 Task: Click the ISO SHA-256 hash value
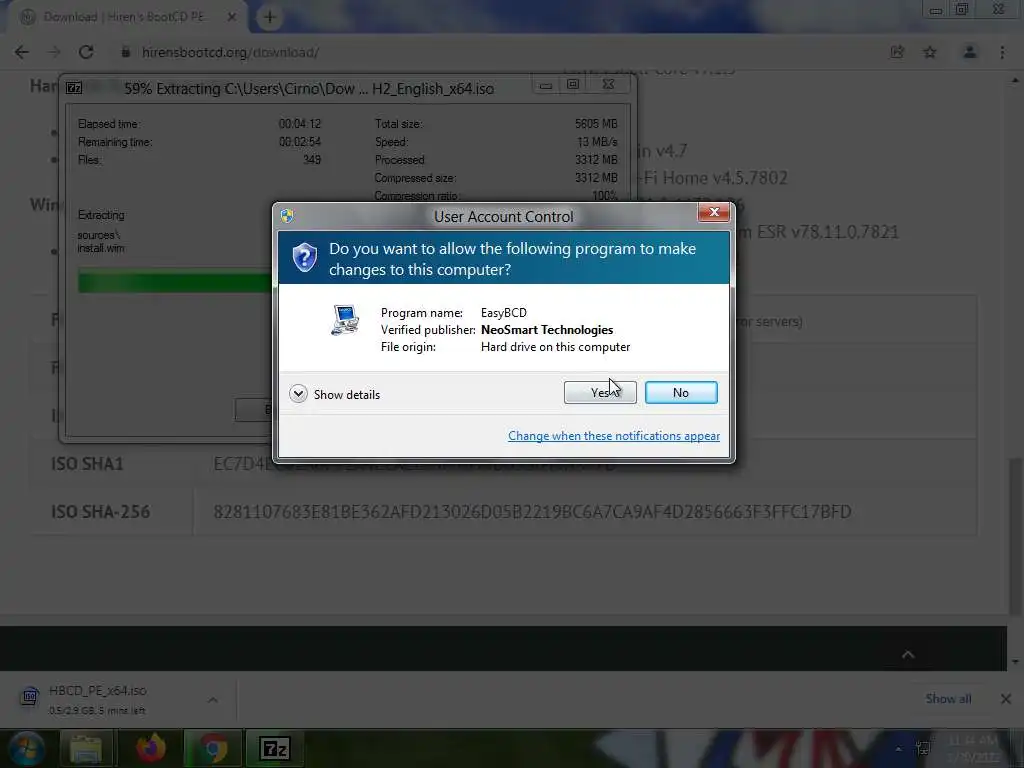[x=532, y=511]
